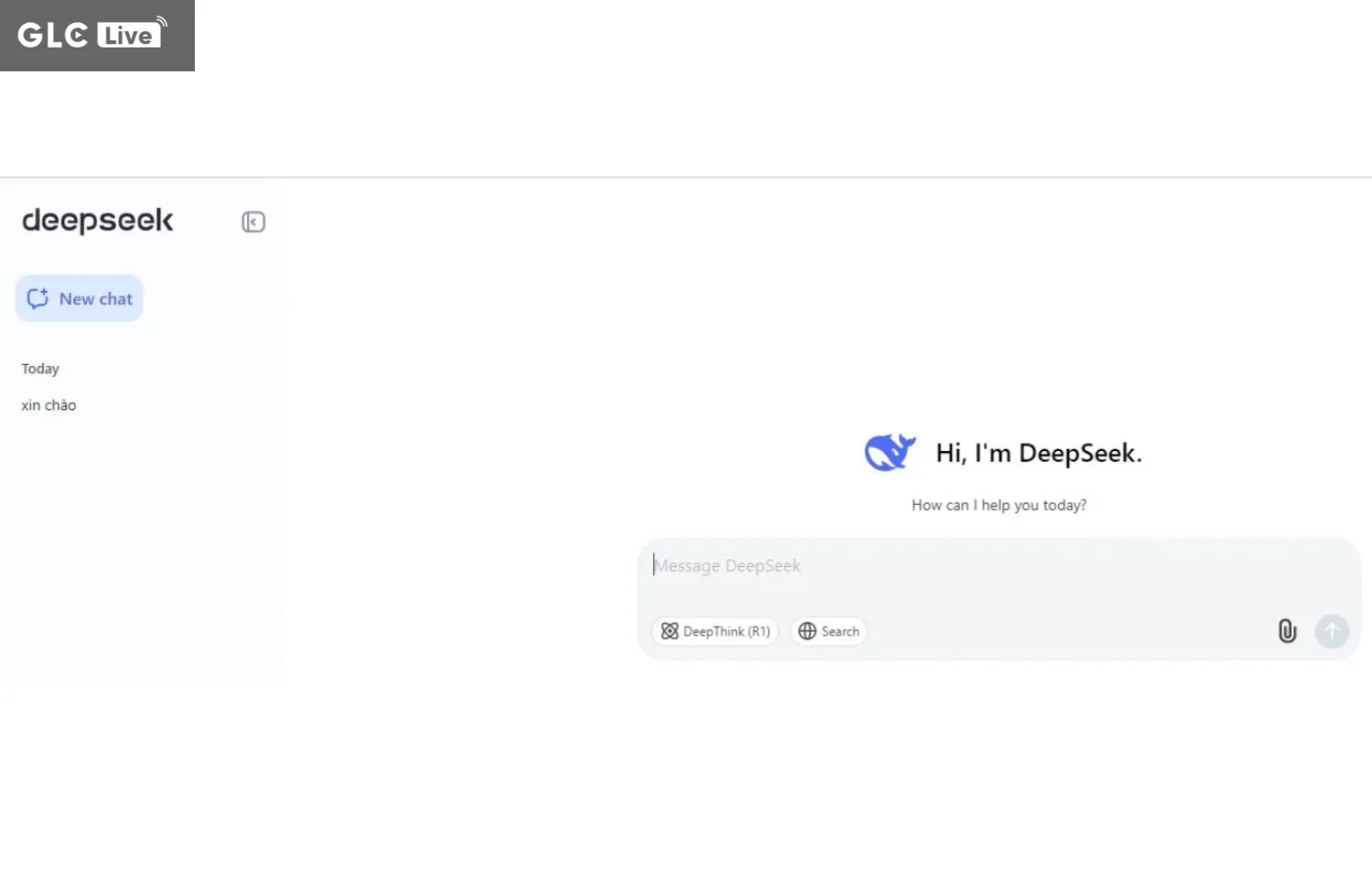Attach a file with the paperclip icon
The image size is (1372, 869).
tap(1287, 631)
